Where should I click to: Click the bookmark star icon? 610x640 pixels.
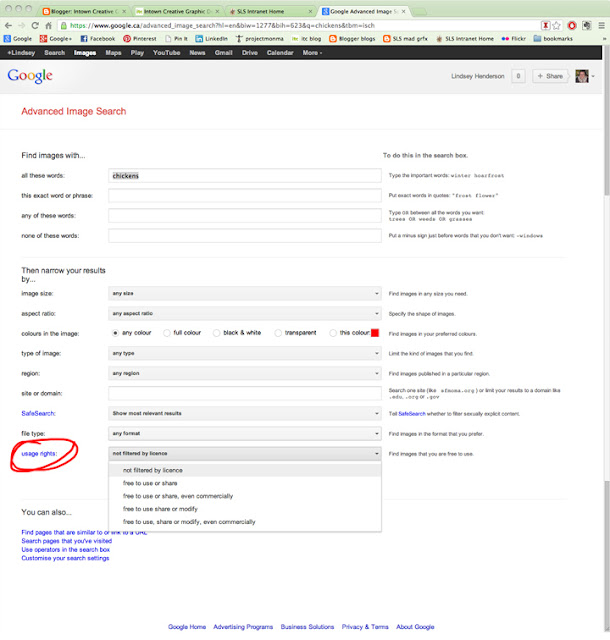click(x=556, y=25)
